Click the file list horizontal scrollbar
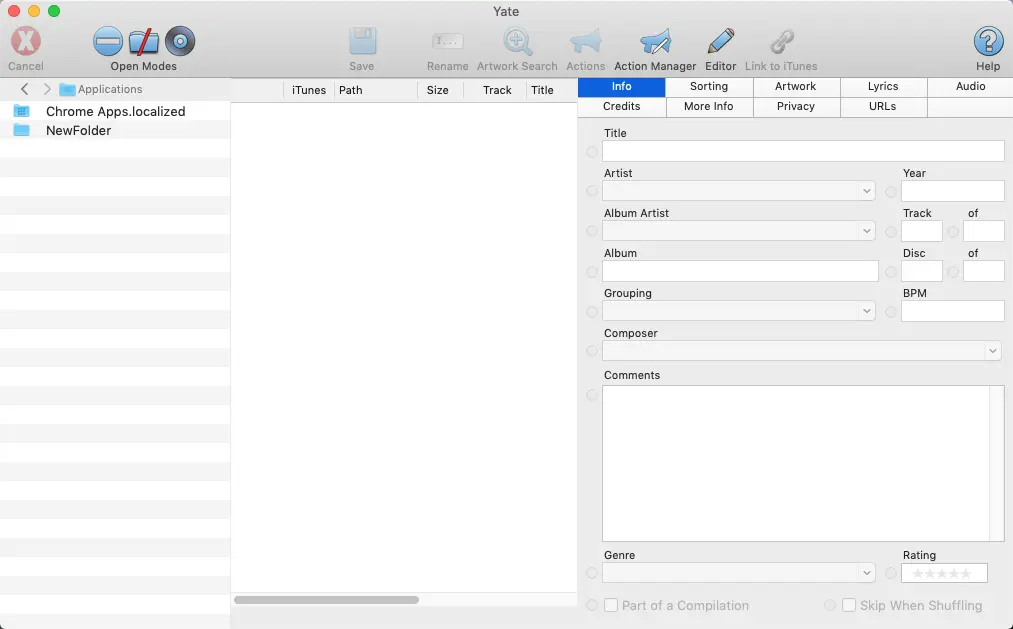This screenshot has width=1013, height=629. (326, 600)
